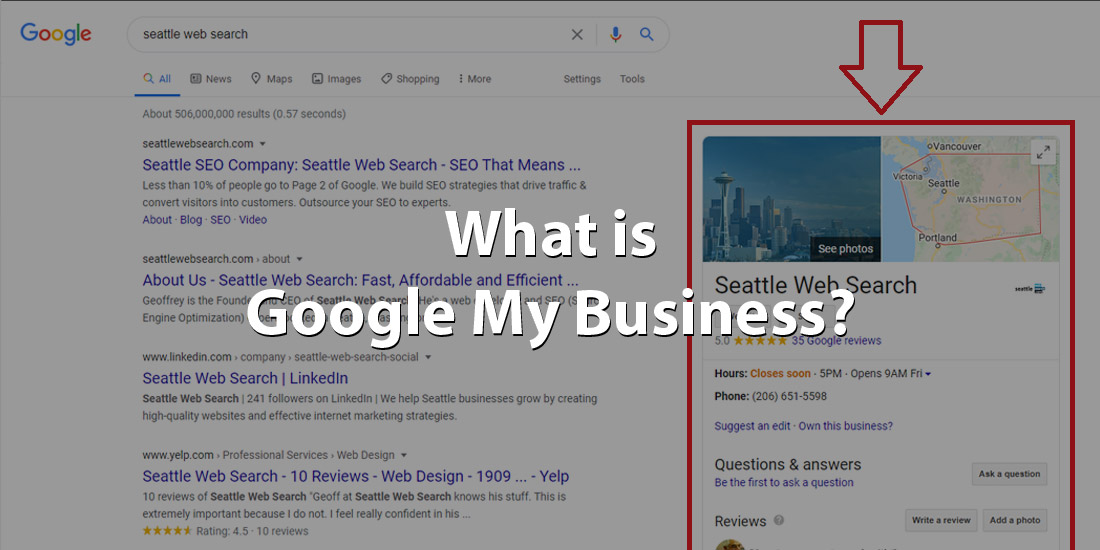
Task: Open search Settings
Action: coord(582,79)
